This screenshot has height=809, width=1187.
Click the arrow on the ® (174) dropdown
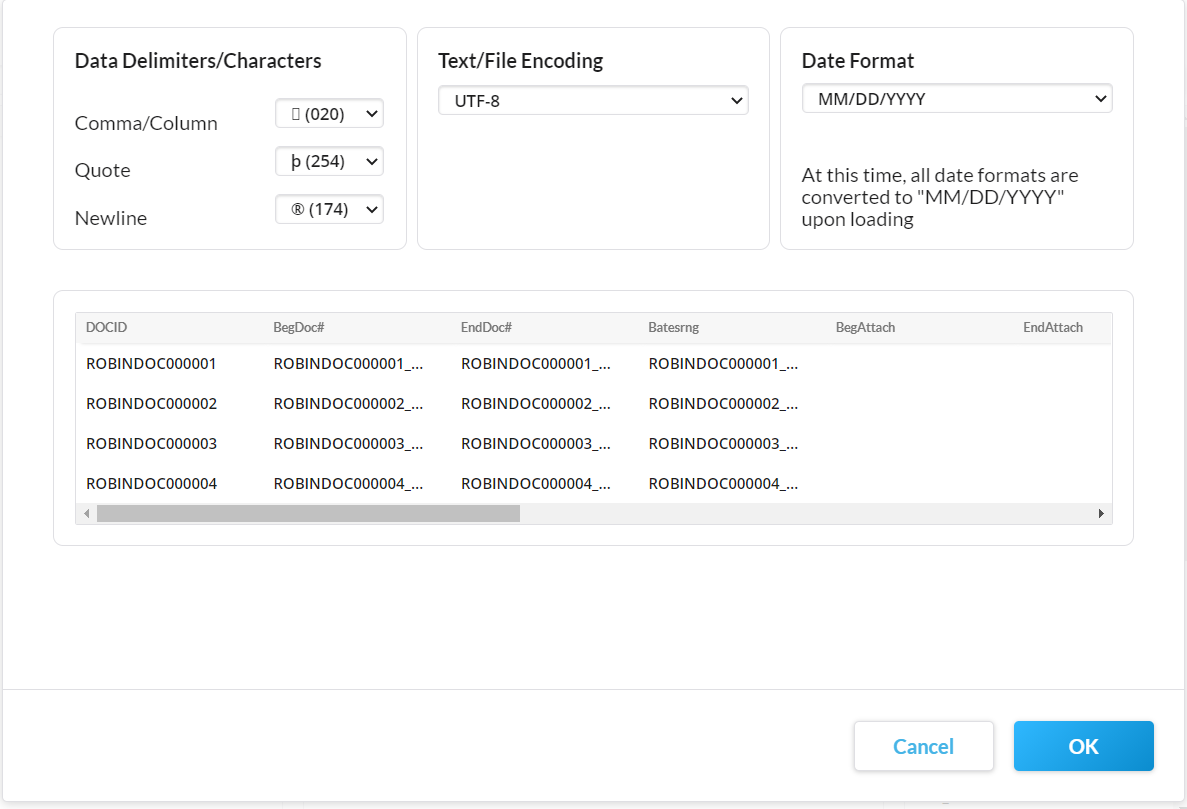pos(371,209)
